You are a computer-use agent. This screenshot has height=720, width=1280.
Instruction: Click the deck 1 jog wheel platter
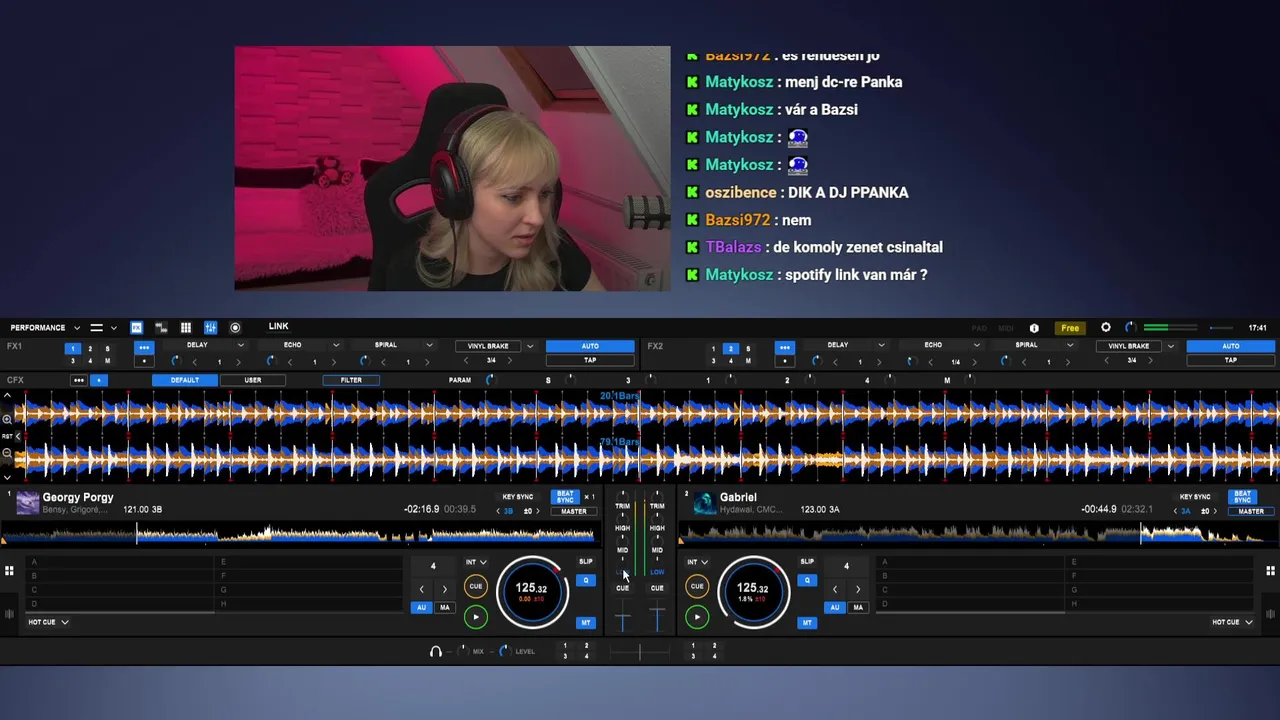click(532, 592)
